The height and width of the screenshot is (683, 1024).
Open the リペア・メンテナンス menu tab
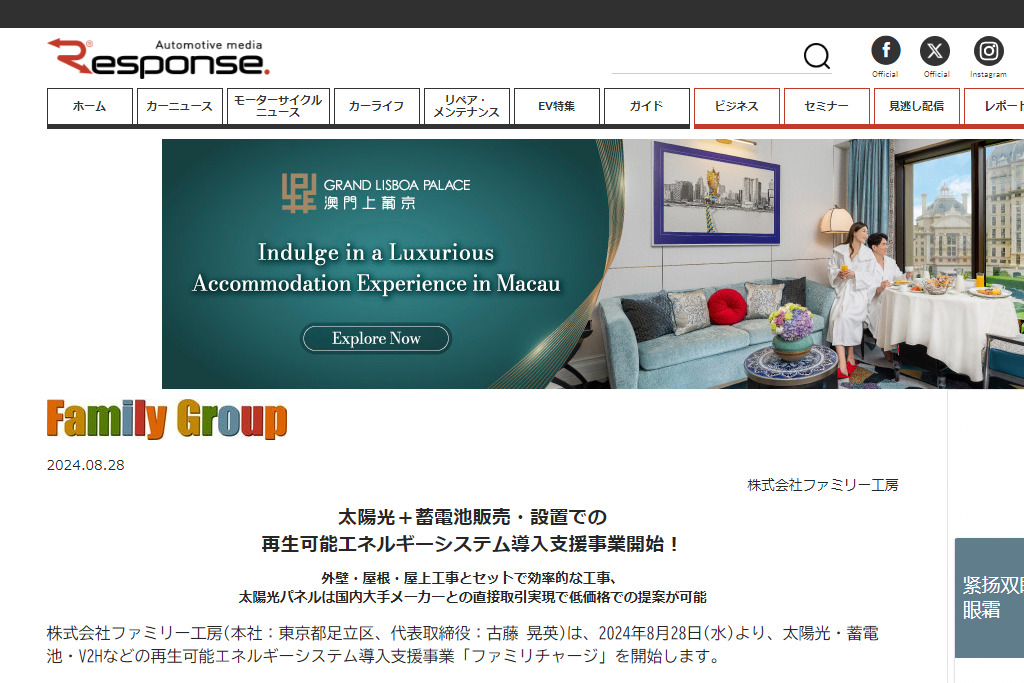tap(466, 106)
